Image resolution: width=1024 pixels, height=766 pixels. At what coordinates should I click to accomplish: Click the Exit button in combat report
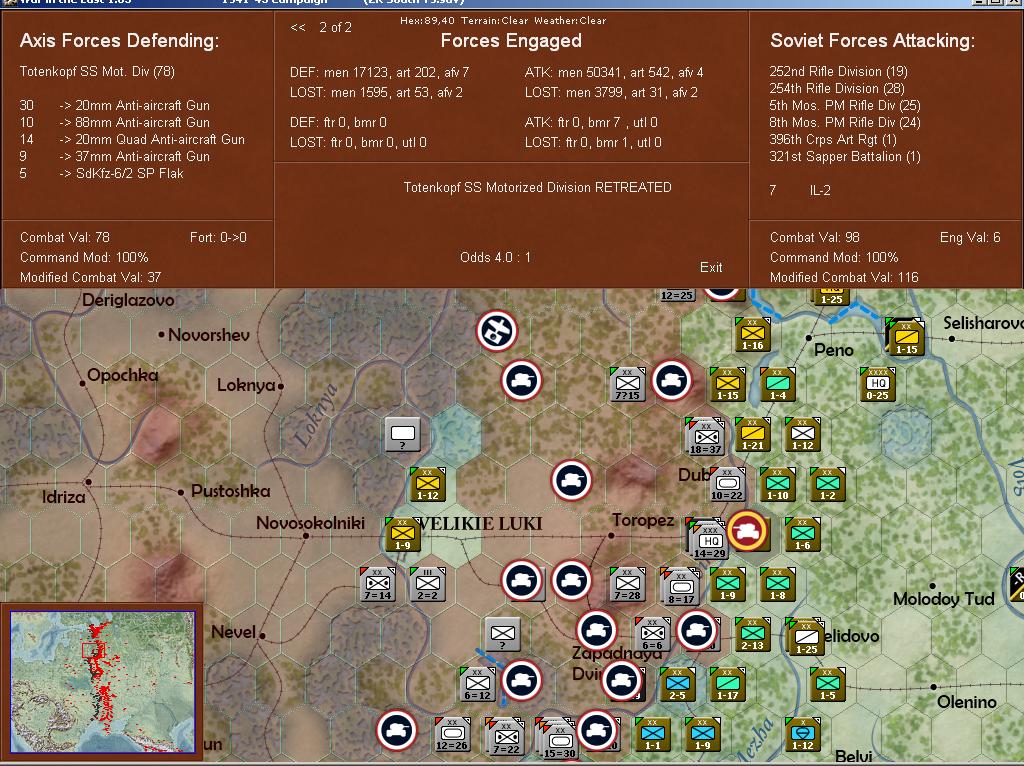(x=711, y=267)
